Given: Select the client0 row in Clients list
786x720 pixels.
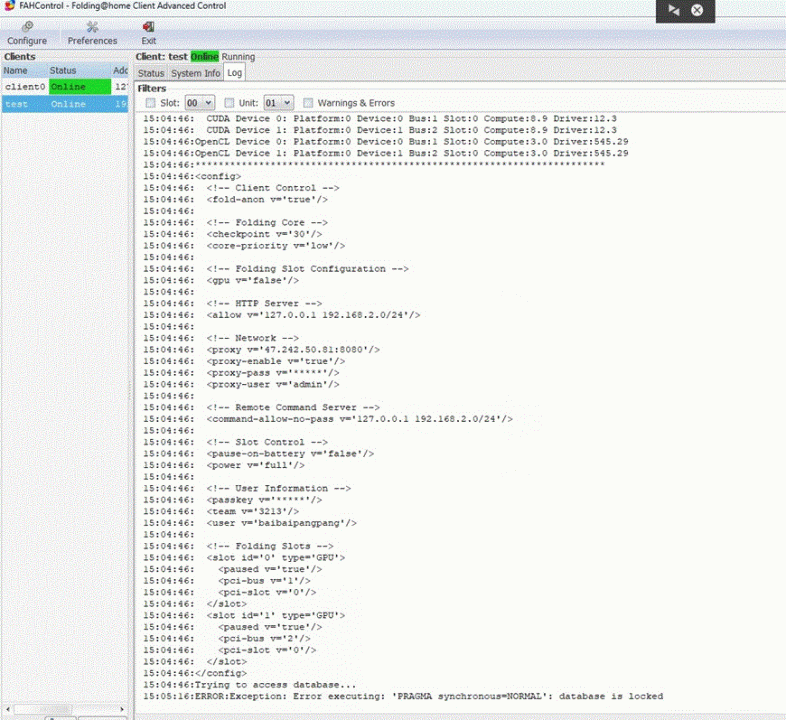Looking at the screenshot, I should click(x=65, y=87).
